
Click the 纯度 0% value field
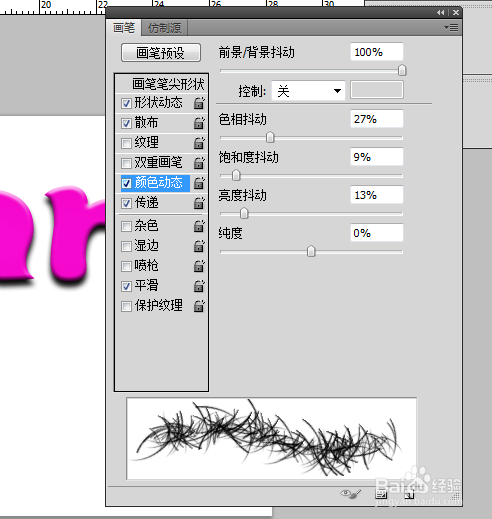pyautogui.click(x=377, y=233)
